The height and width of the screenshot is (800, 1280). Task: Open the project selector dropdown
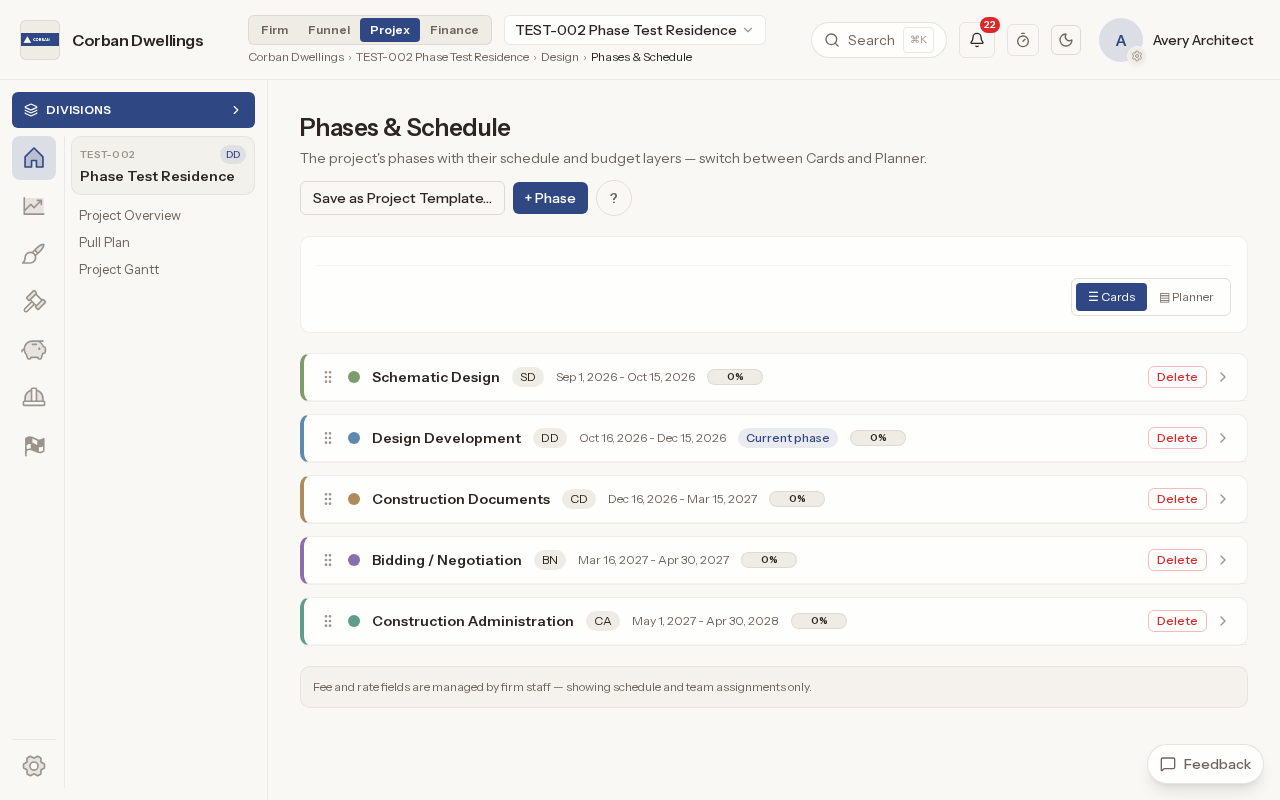pyautogui.click(x=635, y=30)
